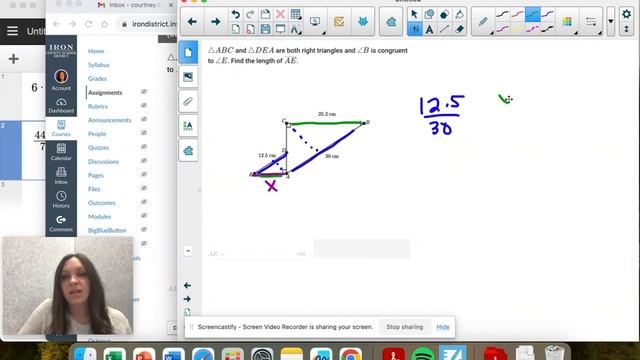Open toolbar settings gear
This screenshot has width=640, height=360.
tap(626, 14)
